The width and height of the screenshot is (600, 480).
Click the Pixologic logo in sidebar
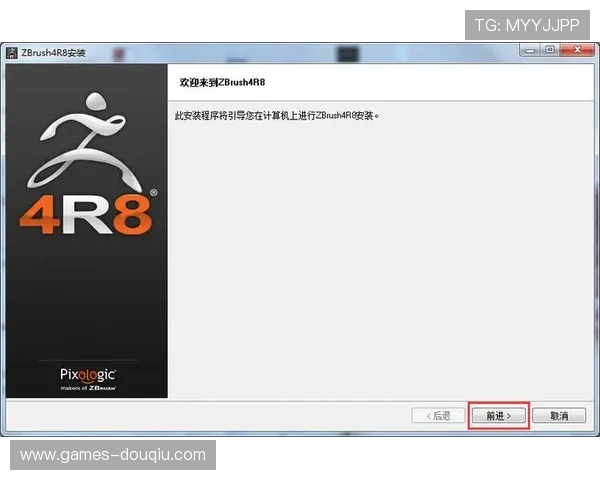point(87,374)
